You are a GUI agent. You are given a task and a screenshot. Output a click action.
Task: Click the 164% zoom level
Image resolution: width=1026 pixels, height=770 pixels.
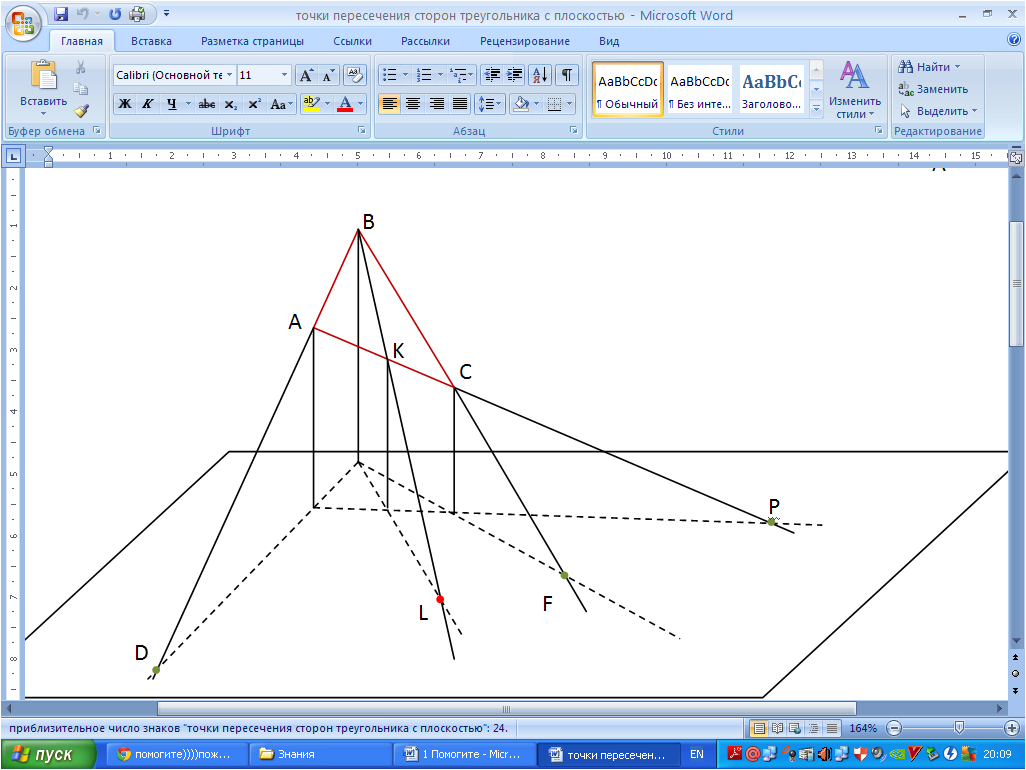coord(863,728)
